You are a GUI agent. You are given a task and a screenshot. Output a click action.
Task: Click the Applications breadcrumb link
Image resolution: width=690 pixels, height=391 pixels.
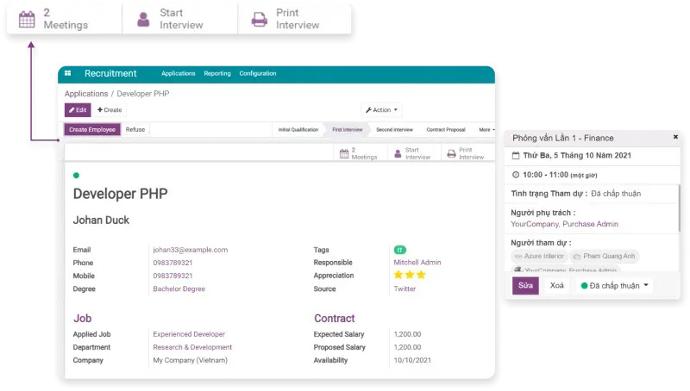(86, 93)
